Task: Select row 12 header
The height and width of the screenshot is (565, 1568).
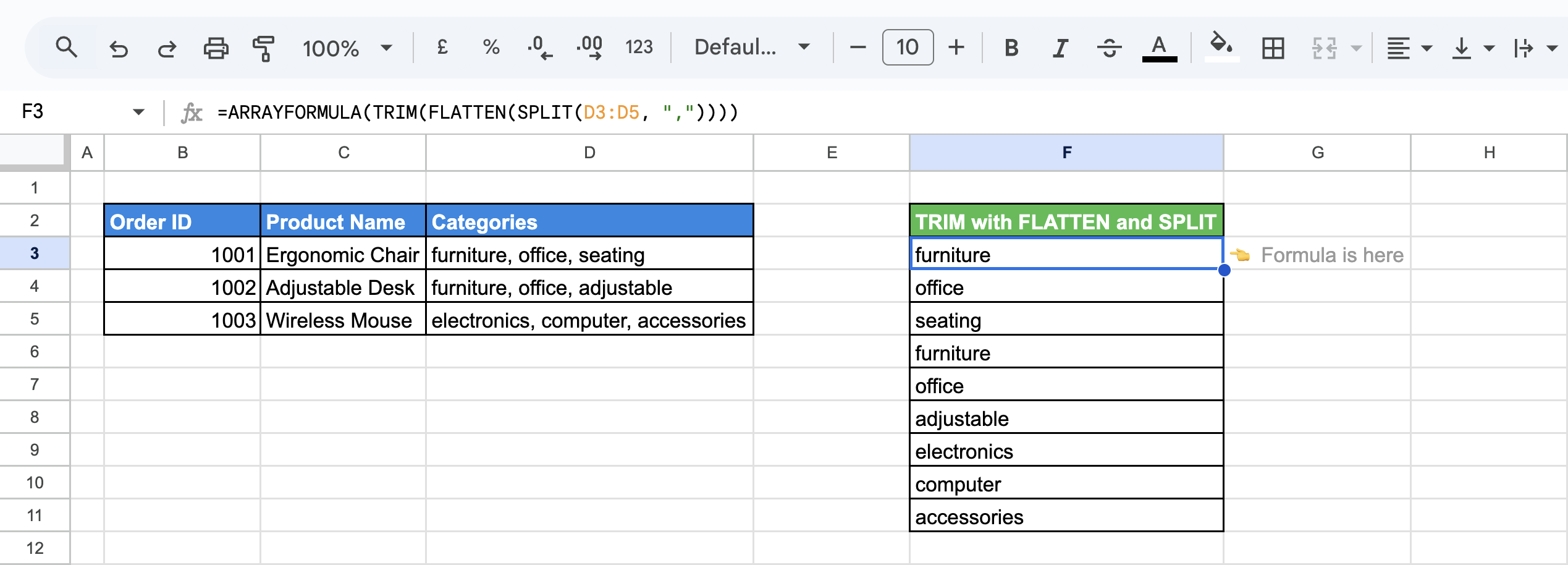Action: (x=35, y=548)
